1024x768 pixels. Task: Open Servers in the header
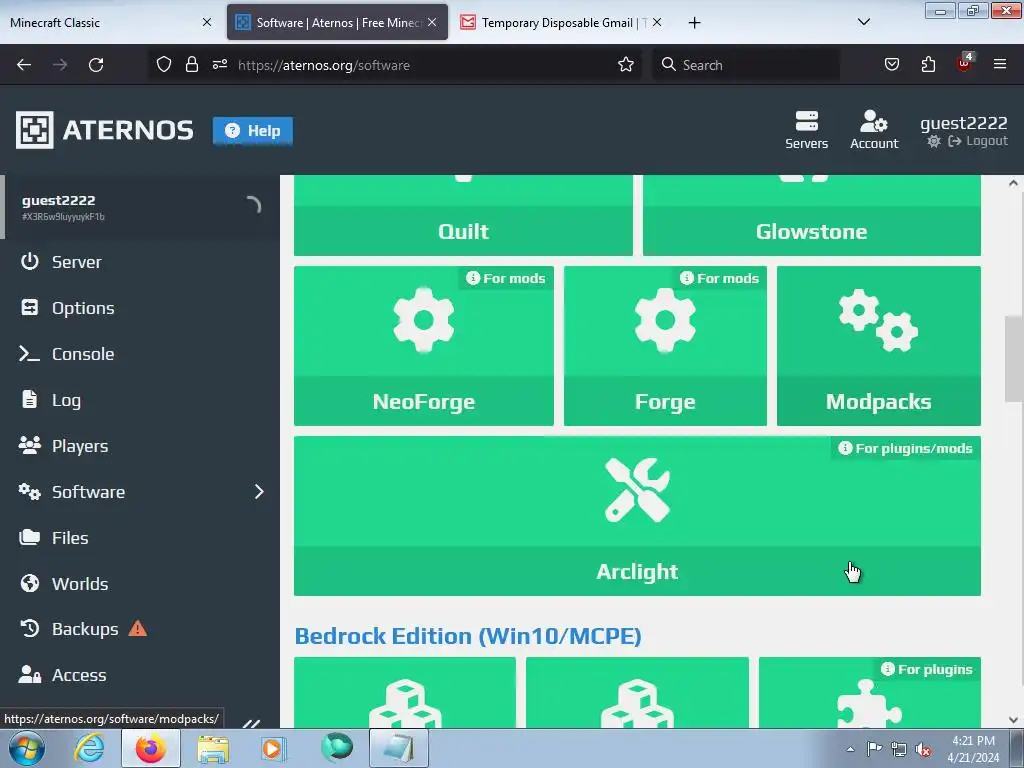(x=807, y=130)
